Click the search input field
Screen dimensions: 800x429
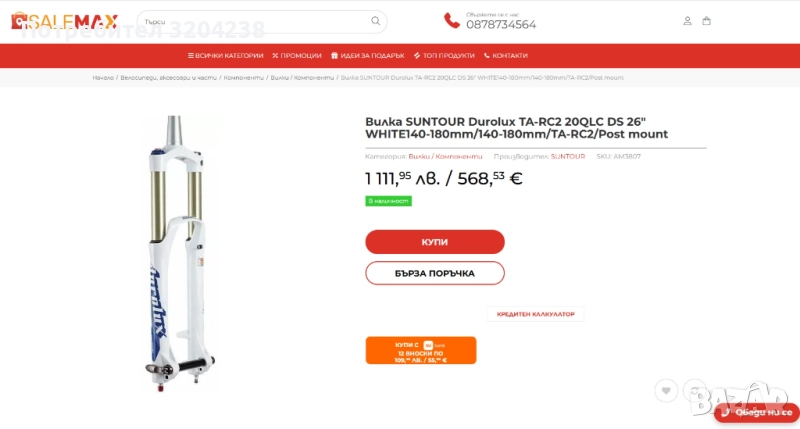coord(255,21)
